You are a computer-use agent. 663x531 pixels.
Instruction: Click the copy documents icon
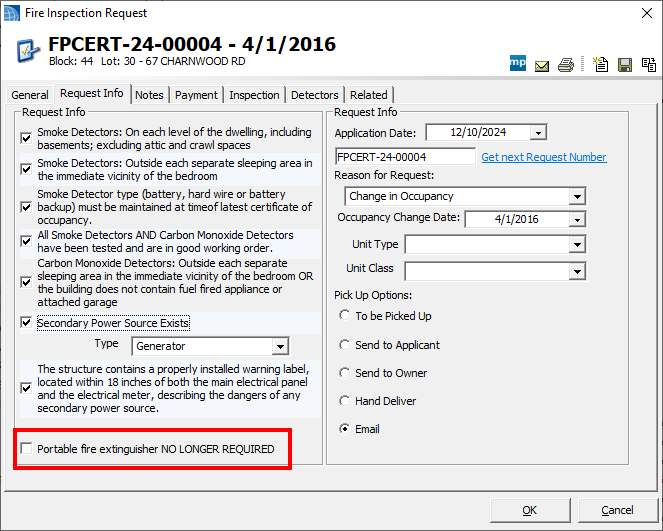pos(649,65)
